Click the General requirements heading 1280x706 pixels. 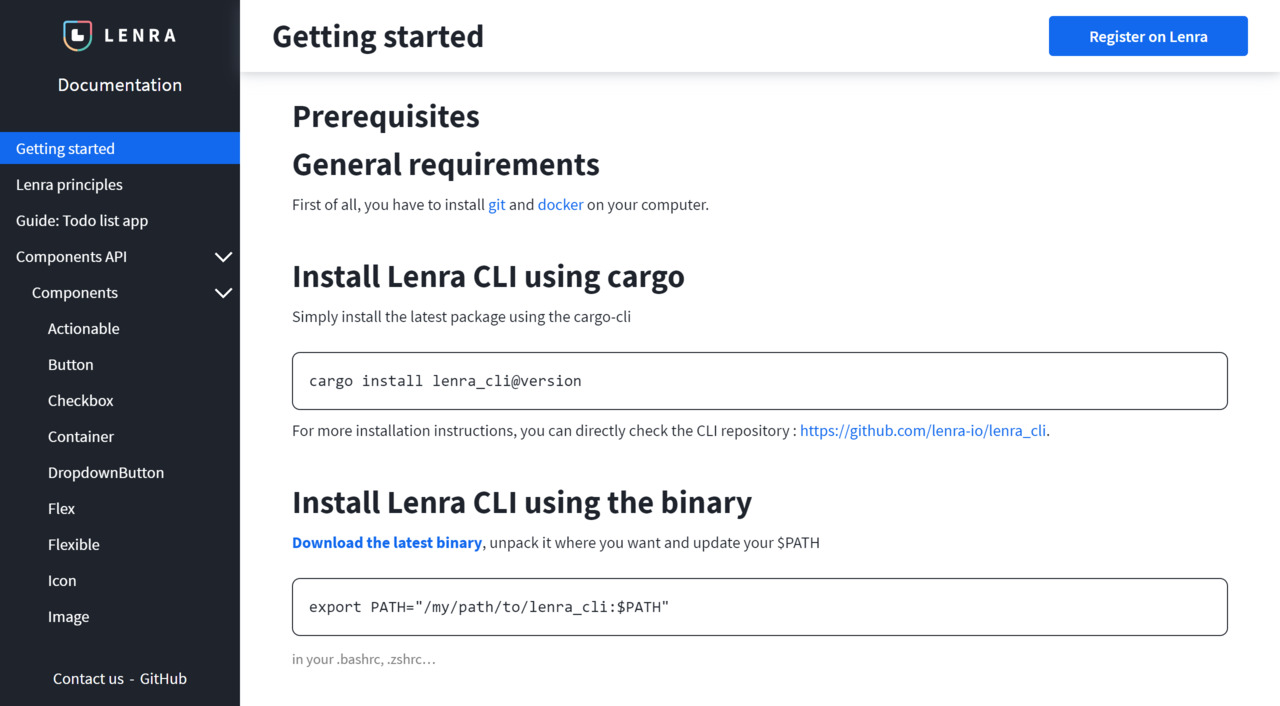(x=446, y=164)
